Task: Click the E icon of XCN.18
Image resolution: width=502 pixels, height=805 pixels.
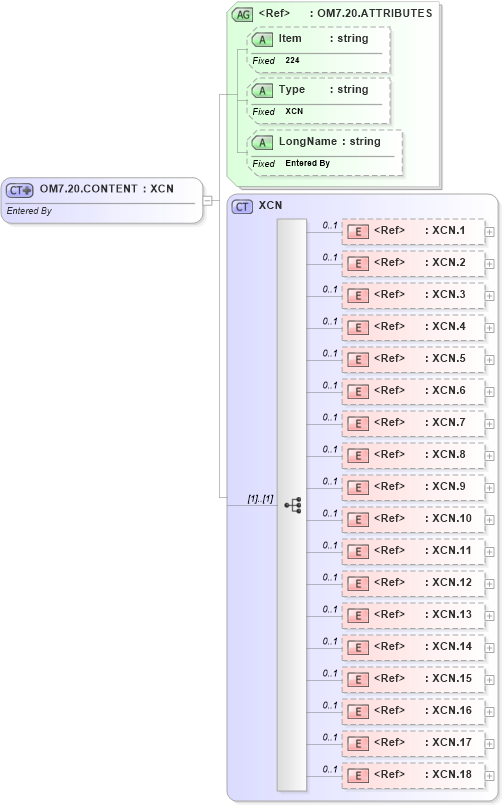Action: tap(358, 776)
